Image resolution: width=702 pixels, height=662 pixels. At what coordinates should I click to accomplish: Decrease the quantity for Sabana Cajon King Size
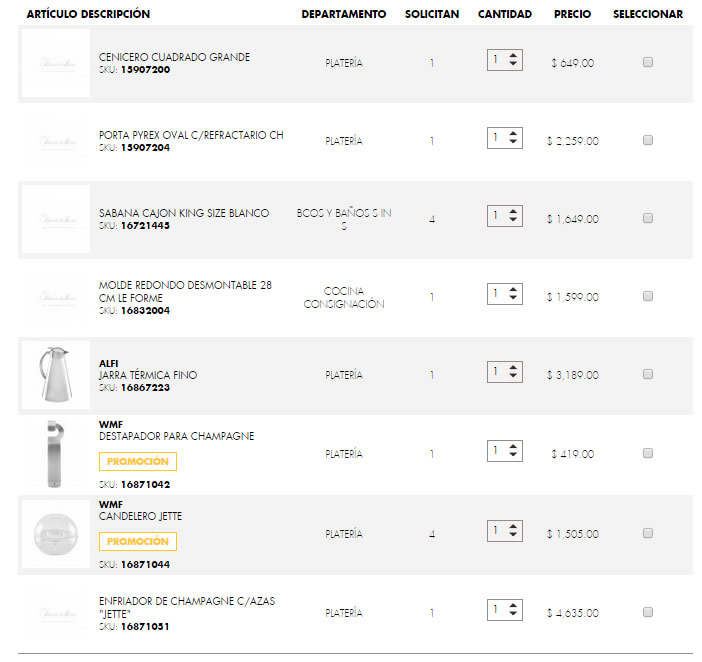(513, 221)
